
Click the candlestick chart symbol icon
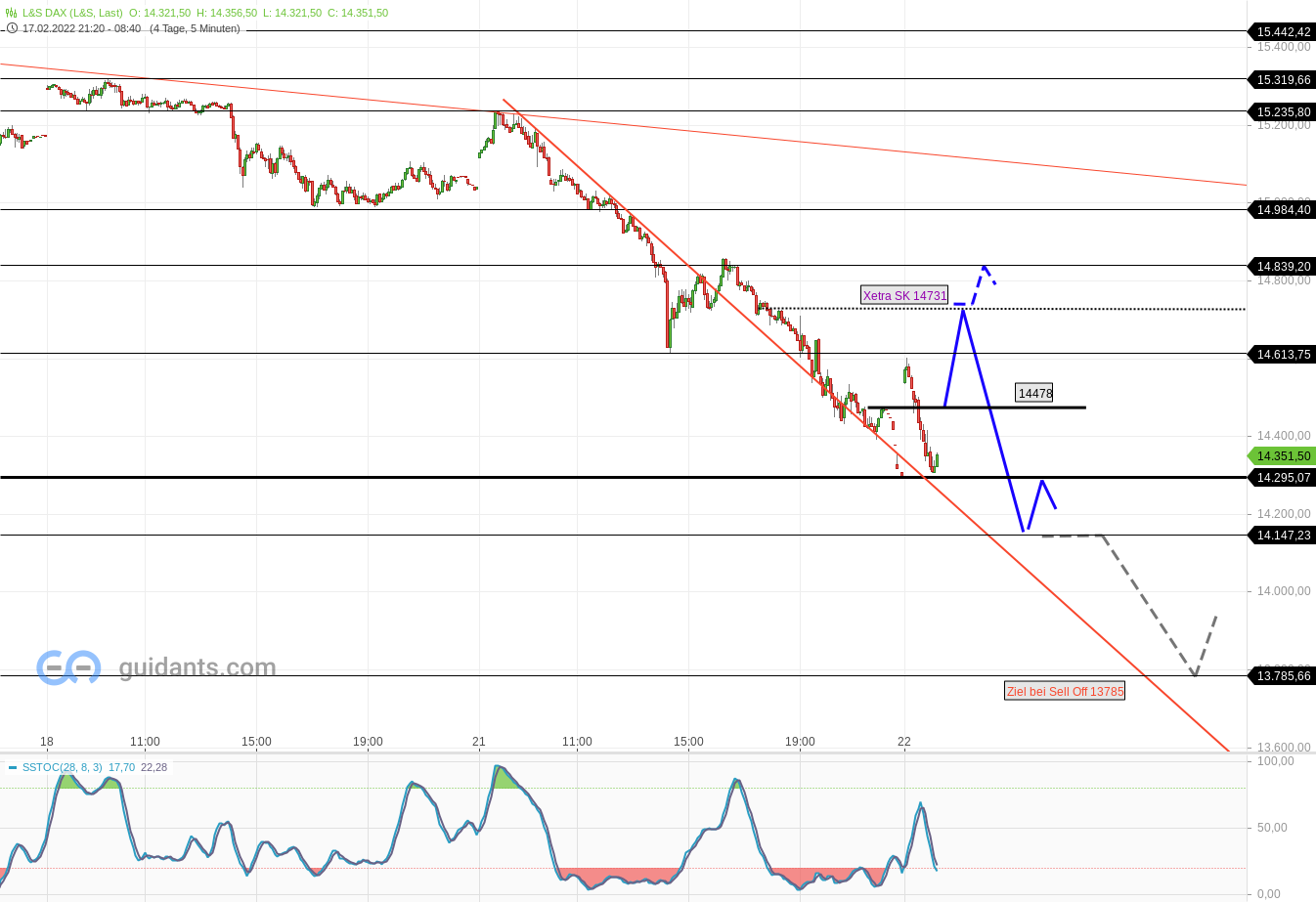[11, 13]
